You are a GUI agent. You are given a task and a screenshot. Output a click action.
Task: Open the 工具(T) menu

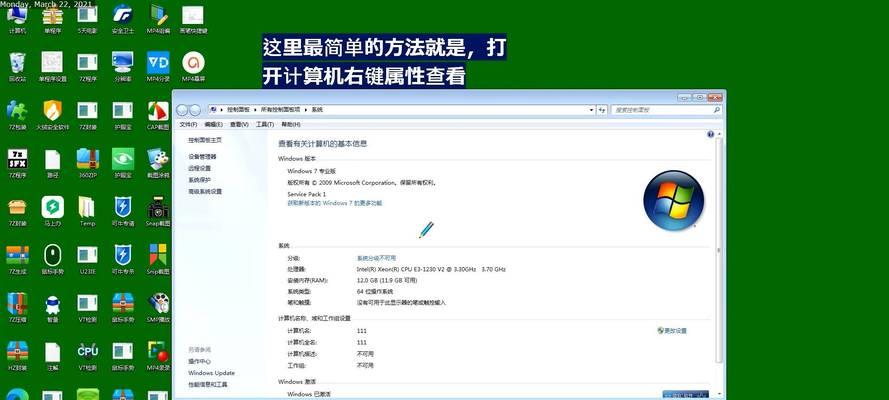click(x=265, y=124)
